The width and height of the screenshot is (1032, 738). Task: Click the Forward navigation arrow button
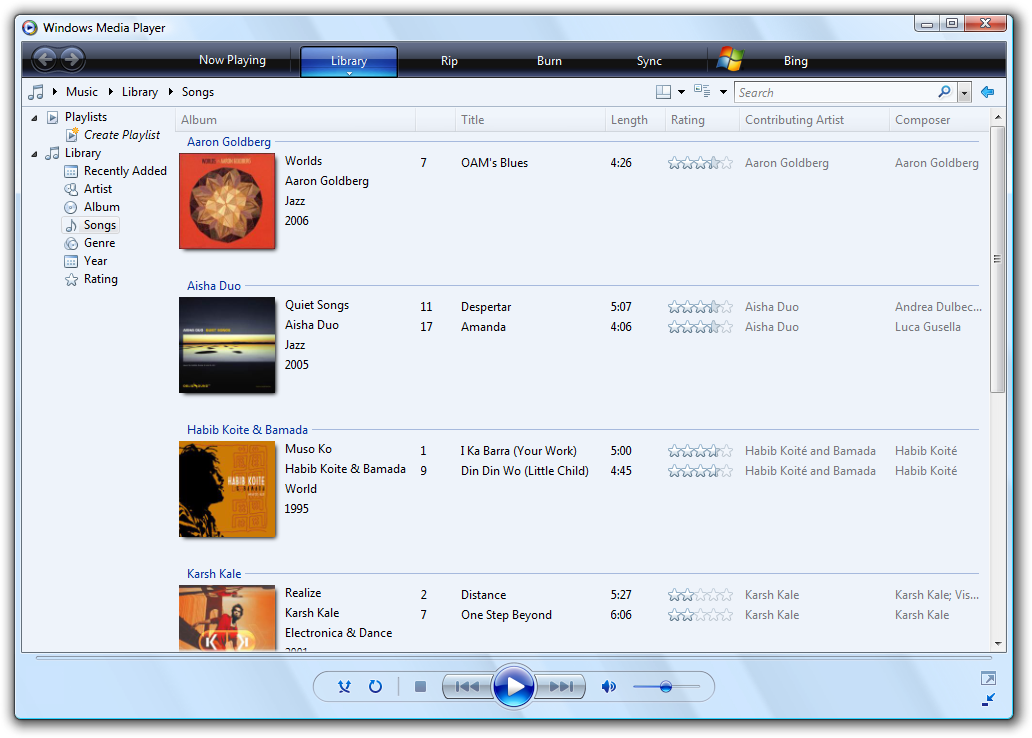tap(72, 60)
